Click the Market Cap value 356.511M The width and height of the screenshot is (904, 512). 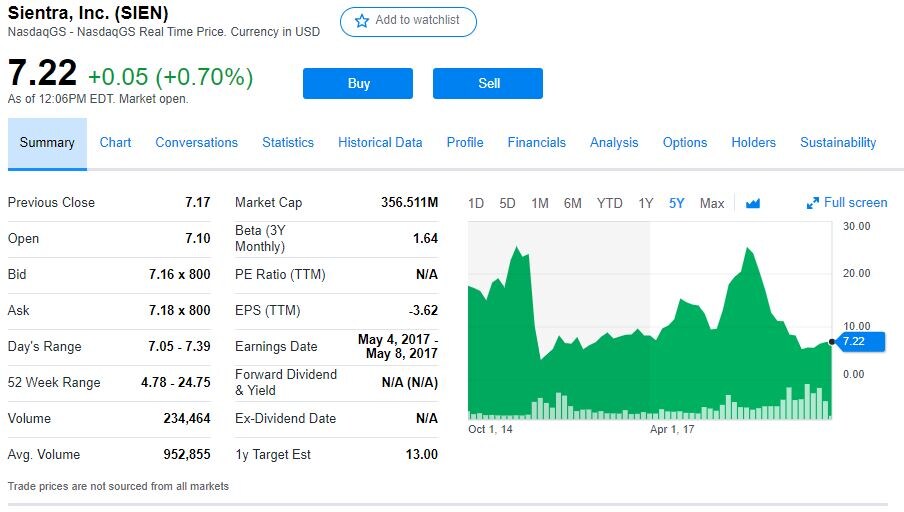[x=409, y=202]
